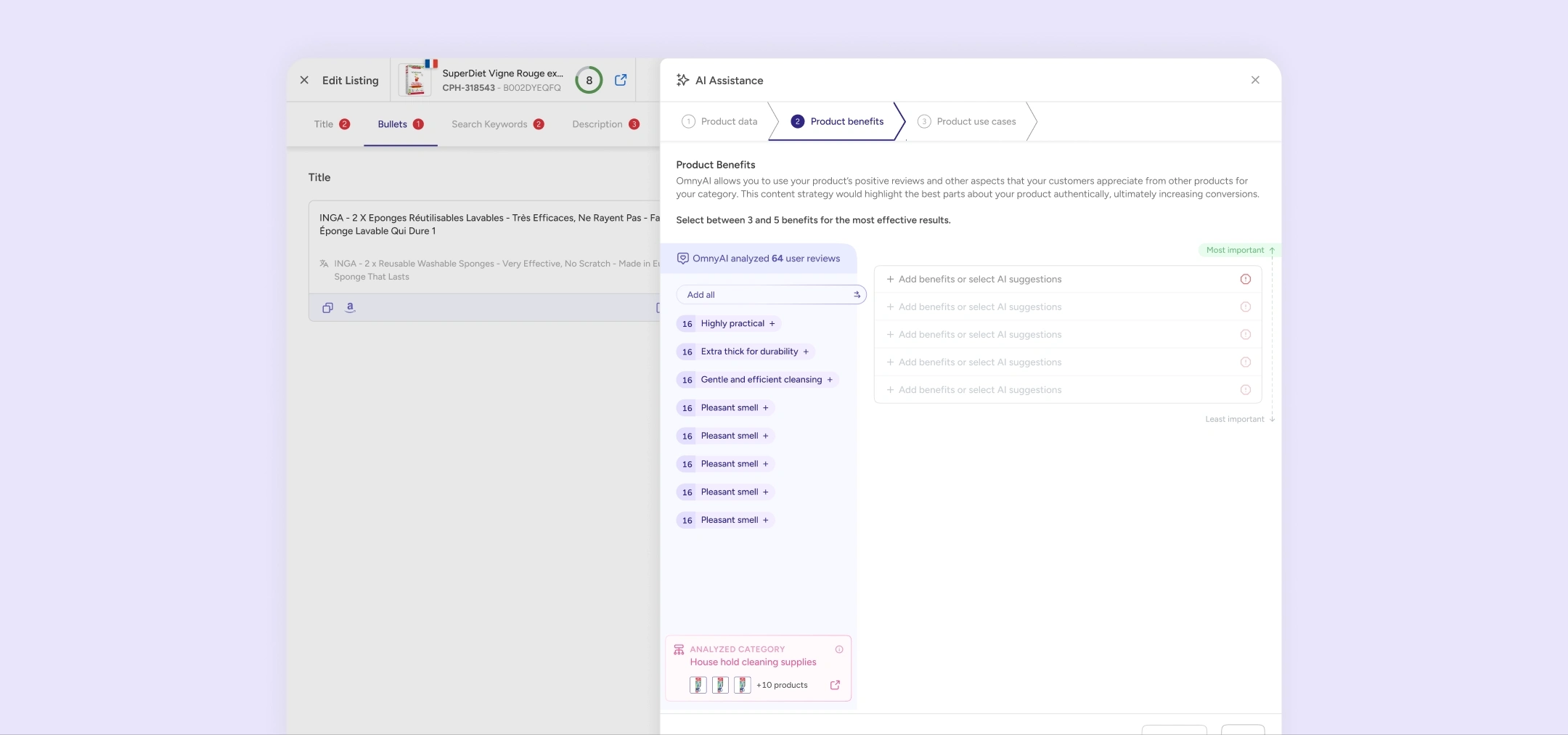Viewport: 1568px width, 735px height.
Task: Open analyzed category products in new window
Action: point(836,685)
